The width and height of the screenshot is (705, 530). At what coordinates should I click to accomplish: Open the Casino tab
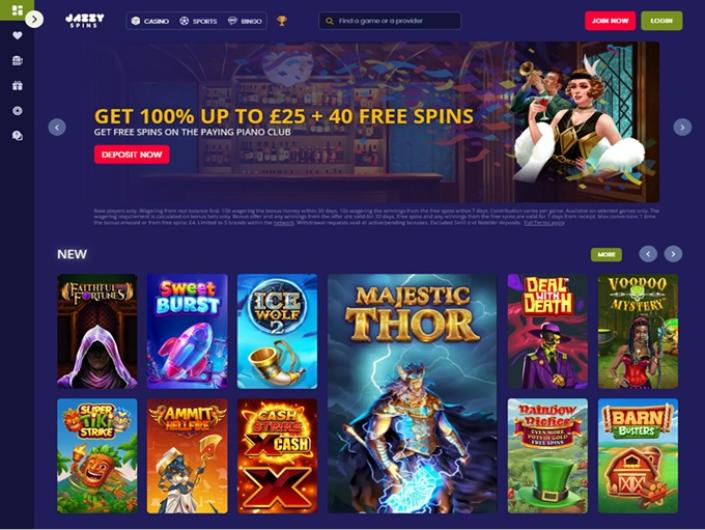click(150, 21)
